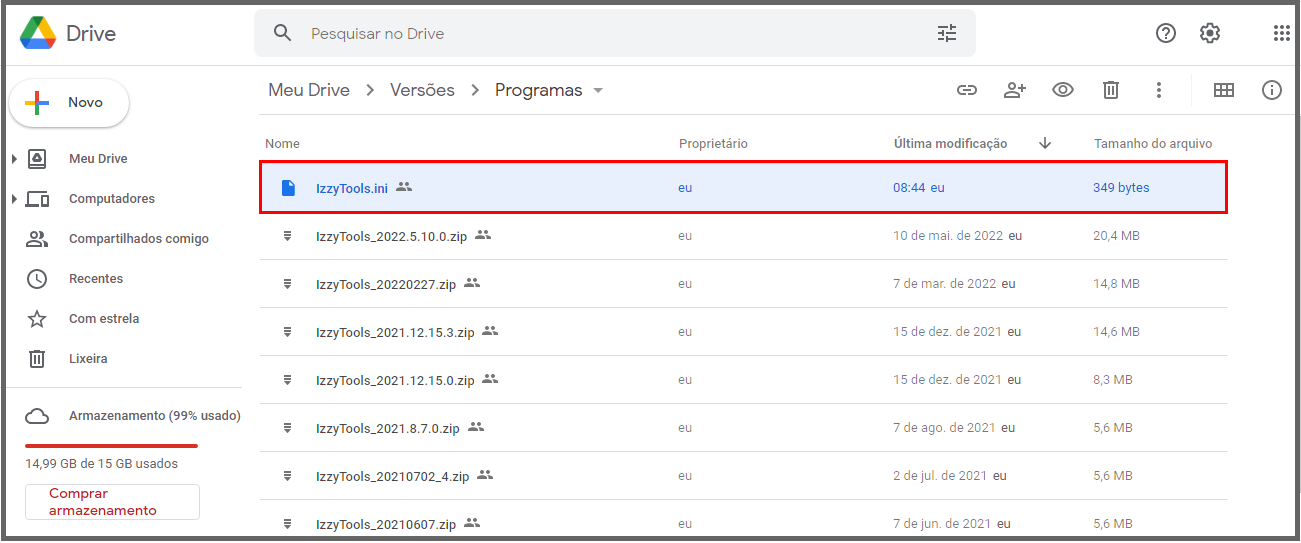Screen dimensions: 1301x543
Task: Open Computadores in sidebar
Action: pos(112,199)
